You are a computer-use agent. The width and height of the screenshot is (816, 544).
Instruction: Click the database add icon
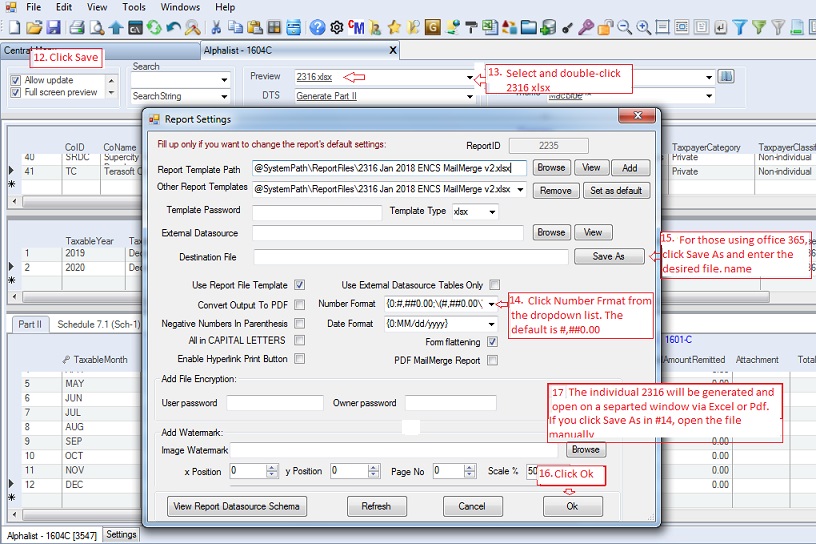pos(548,27)
